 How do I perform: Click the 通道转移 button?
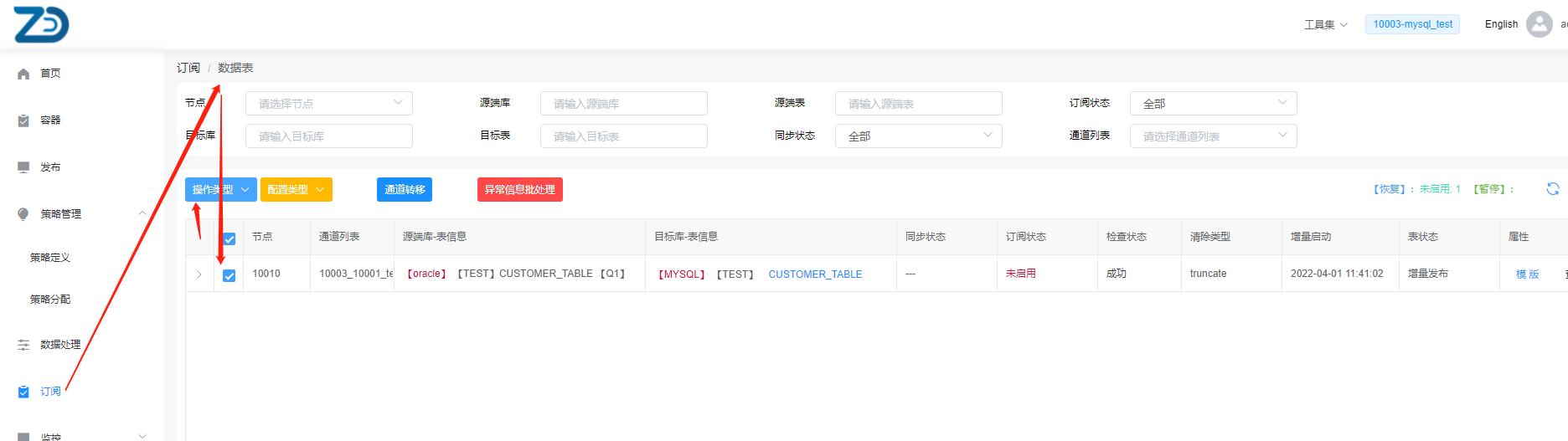[405, 190]
